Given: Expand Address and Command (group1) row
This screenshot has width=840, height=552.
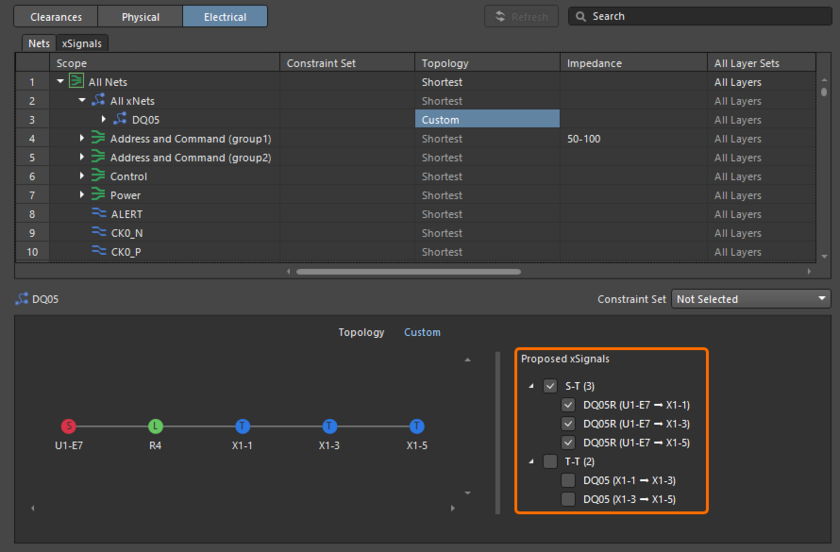Looking at the screenshot, I should click(x=81, y=138).
